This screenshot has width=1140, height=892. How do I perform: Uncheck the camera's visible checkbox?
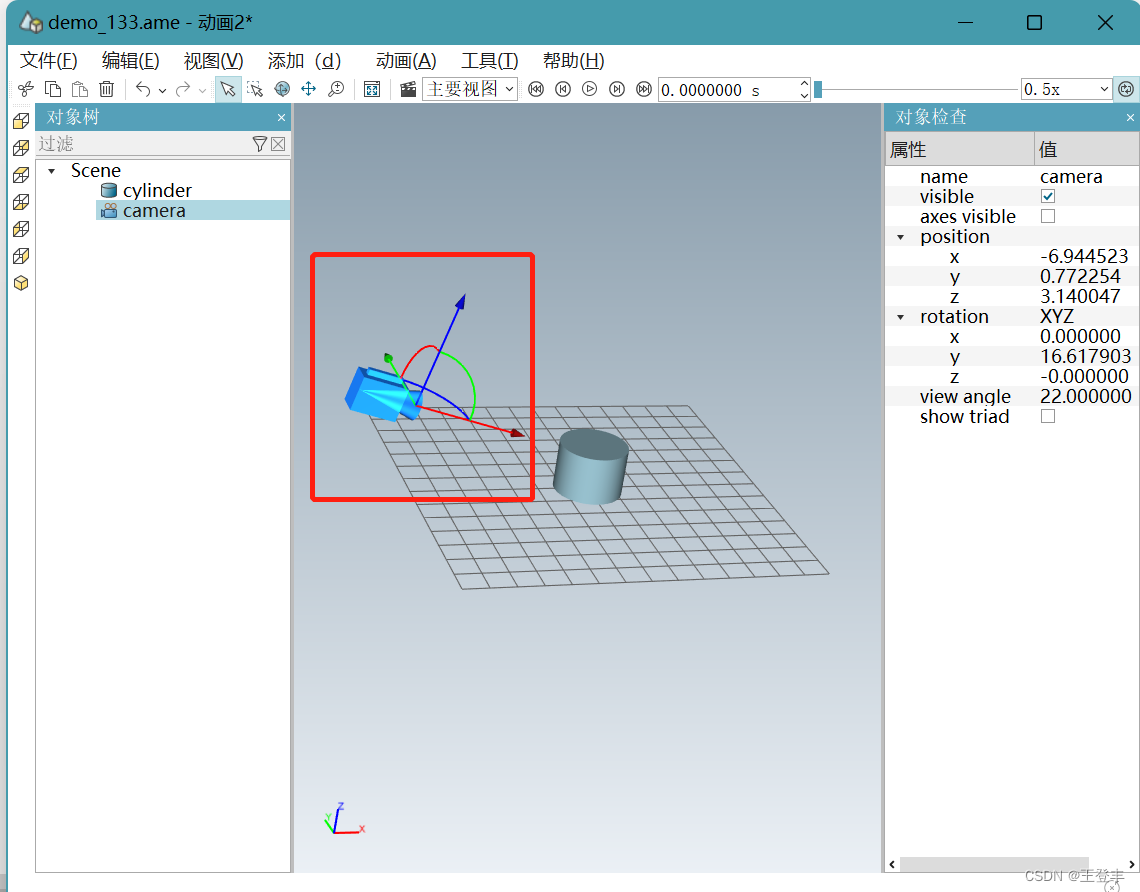[x=1048, y=196]
